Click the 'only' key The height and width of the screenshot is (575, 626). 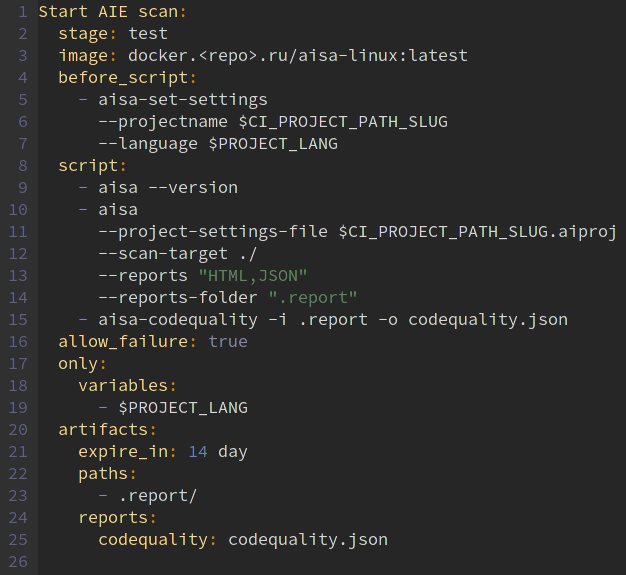click(x=78, y=365)
